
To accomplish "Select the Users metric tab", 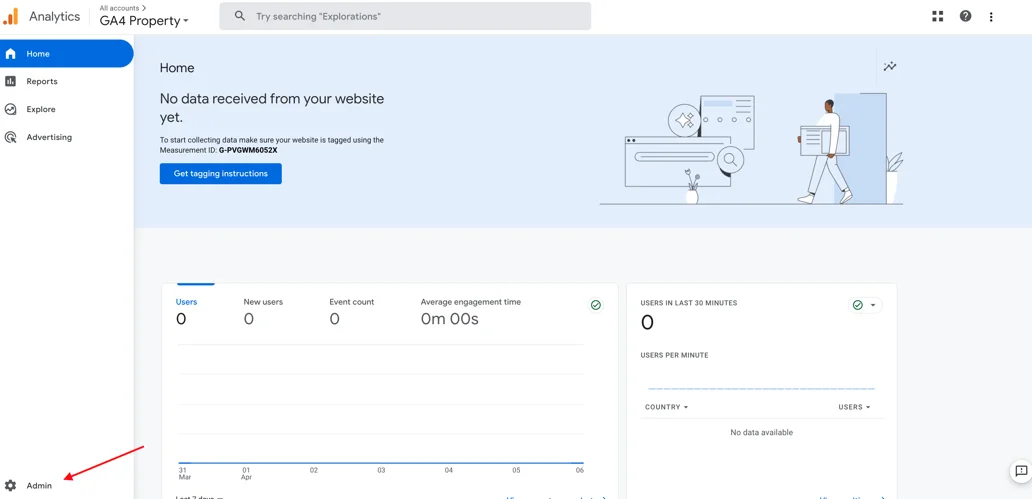I will coord(186,311).
